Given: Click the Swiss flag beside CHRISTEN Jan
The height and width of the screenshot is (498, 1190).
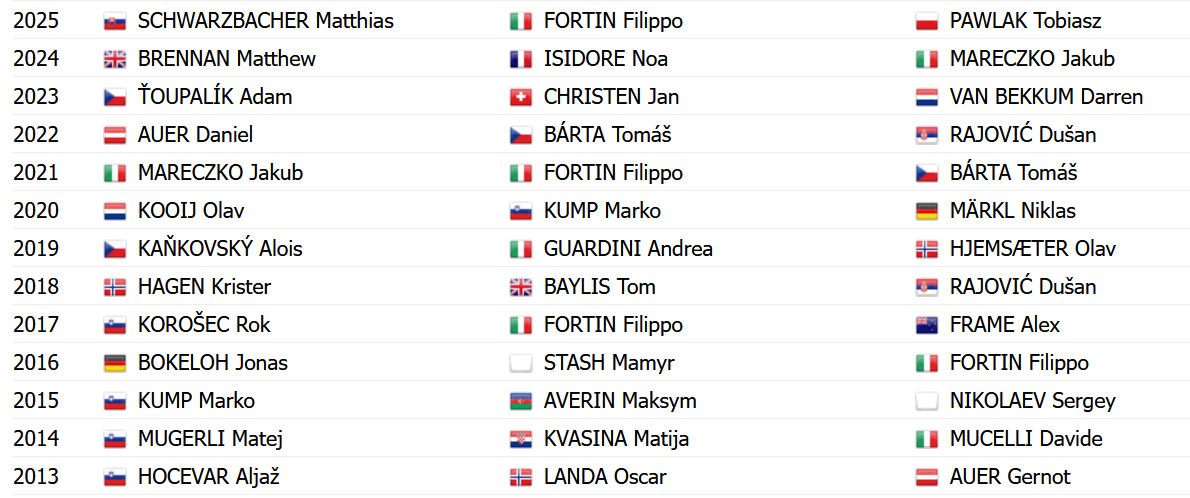Looking at the screenshot, I should [520, 97].
